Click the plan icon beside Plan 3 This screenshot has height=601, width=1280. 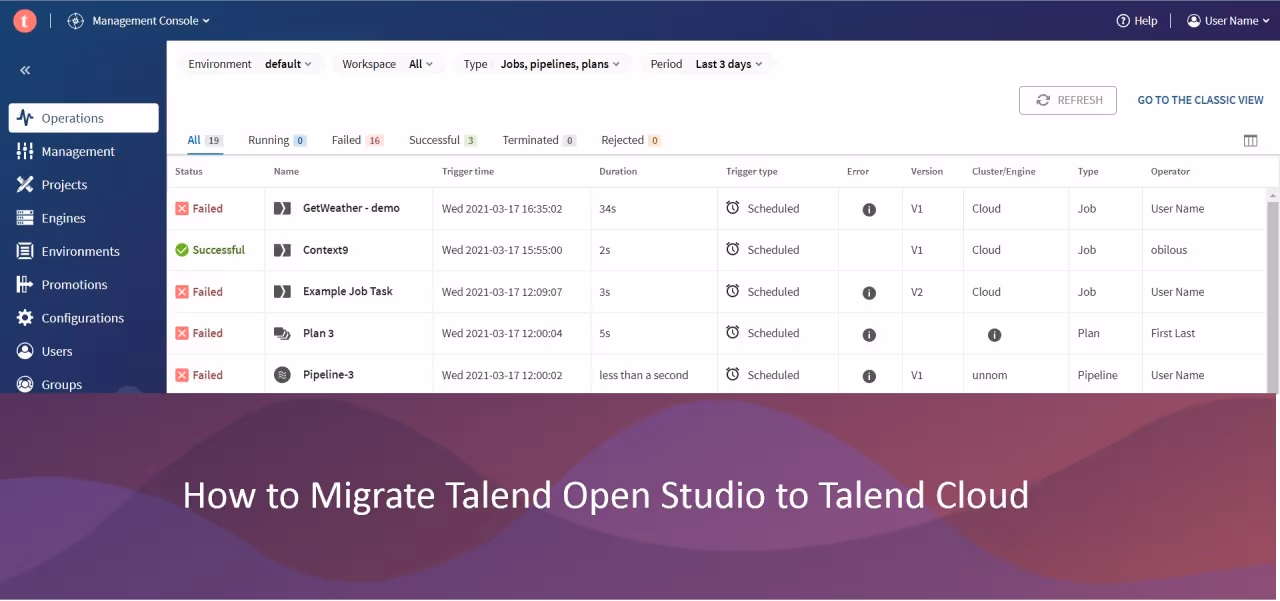[282, 333]
